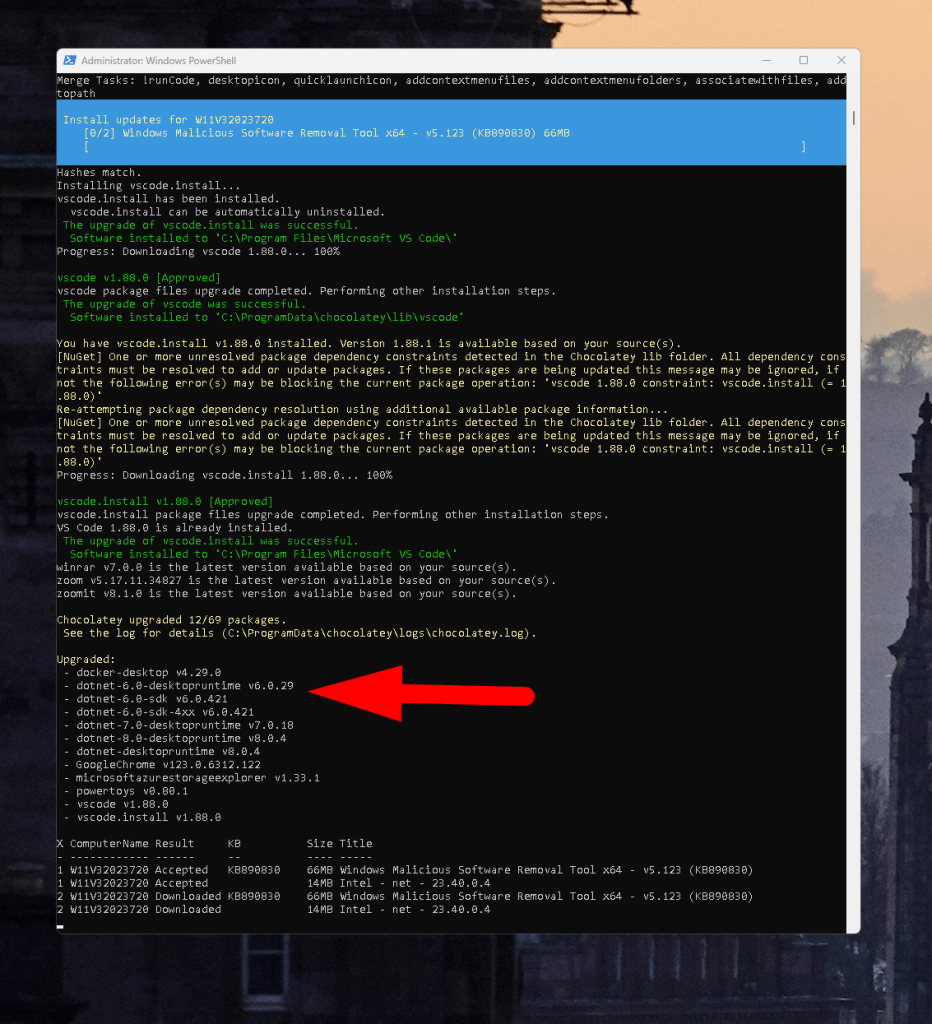The image size is (932, 1024).
Task: Click the 'vscode v1.88.0' upgraded list entry
Action: pyautogui.click(x=122, y=804)
